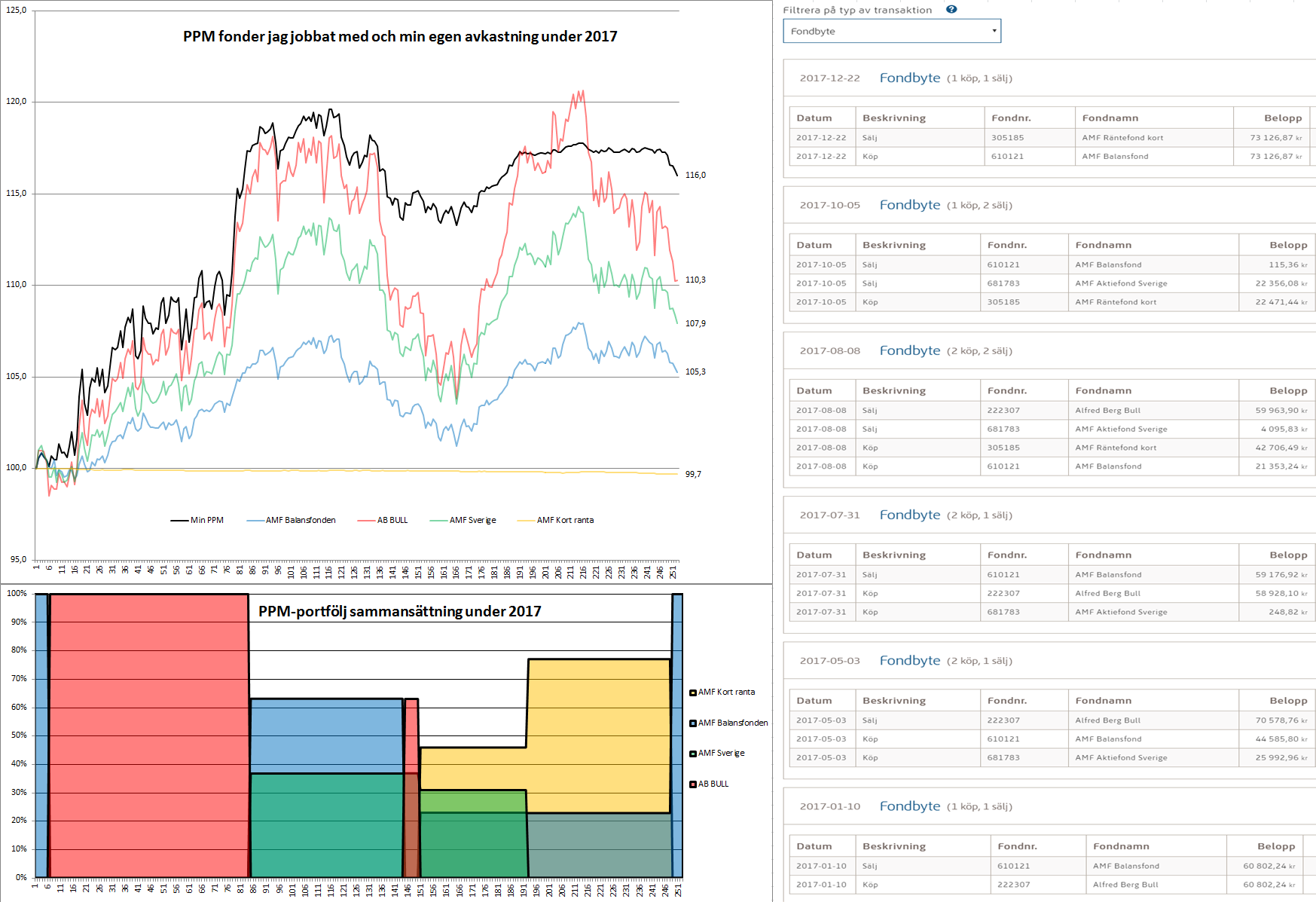Click the help icon beside filter label

(x=951, y=10)
